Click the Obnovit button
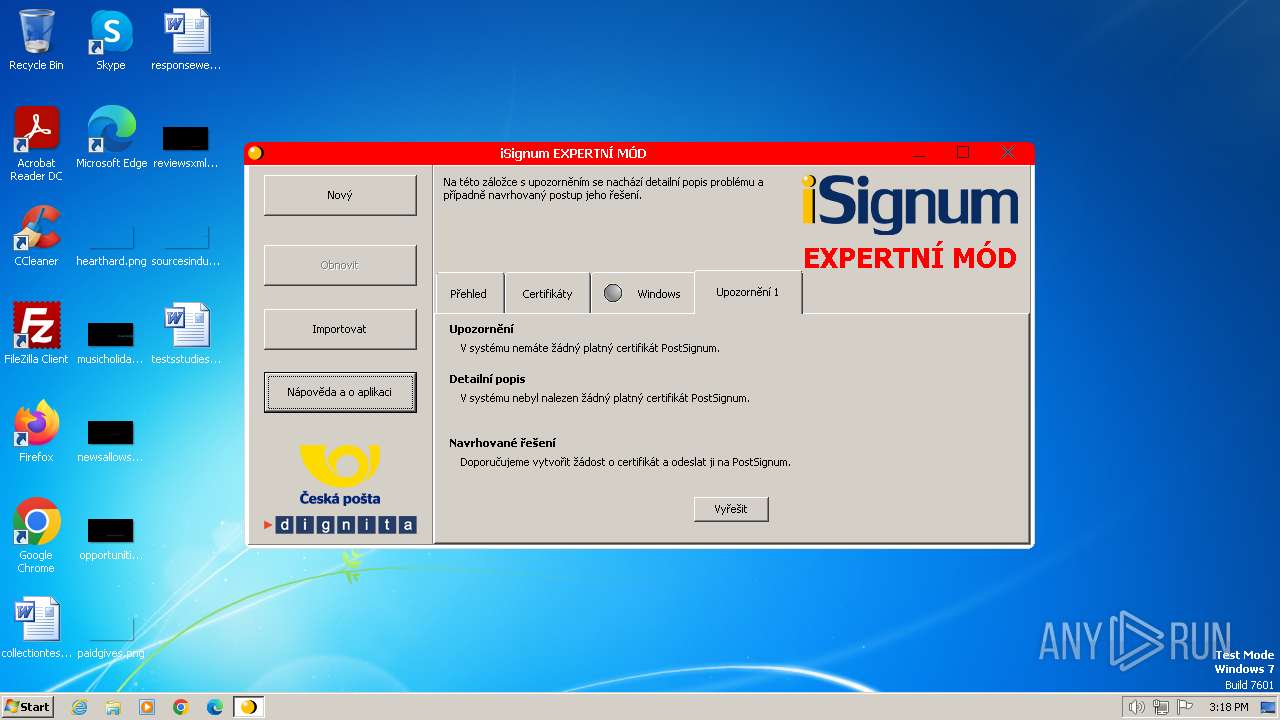Image resolution: width=1280 pixels, height=720 pixels. click(x=340, y=265)
